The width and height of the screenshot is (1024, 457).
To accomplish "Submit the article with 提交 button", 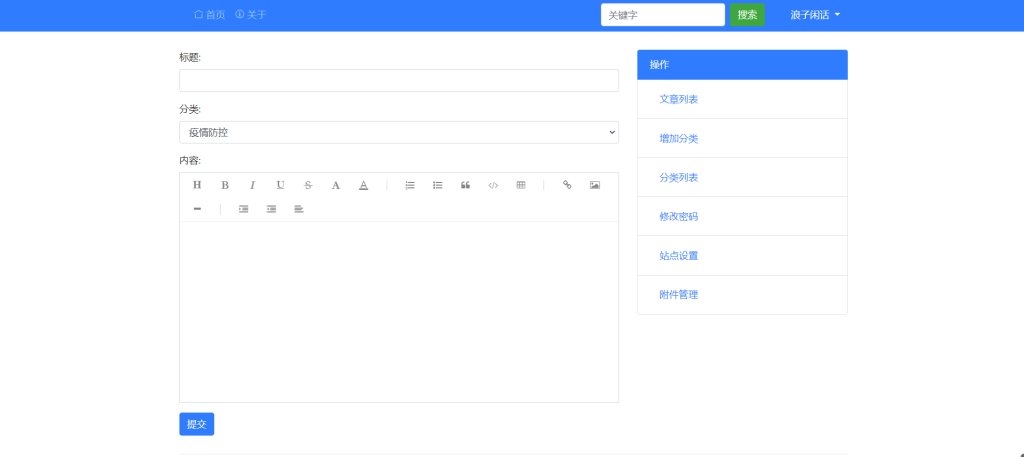I will coord(197,424).
